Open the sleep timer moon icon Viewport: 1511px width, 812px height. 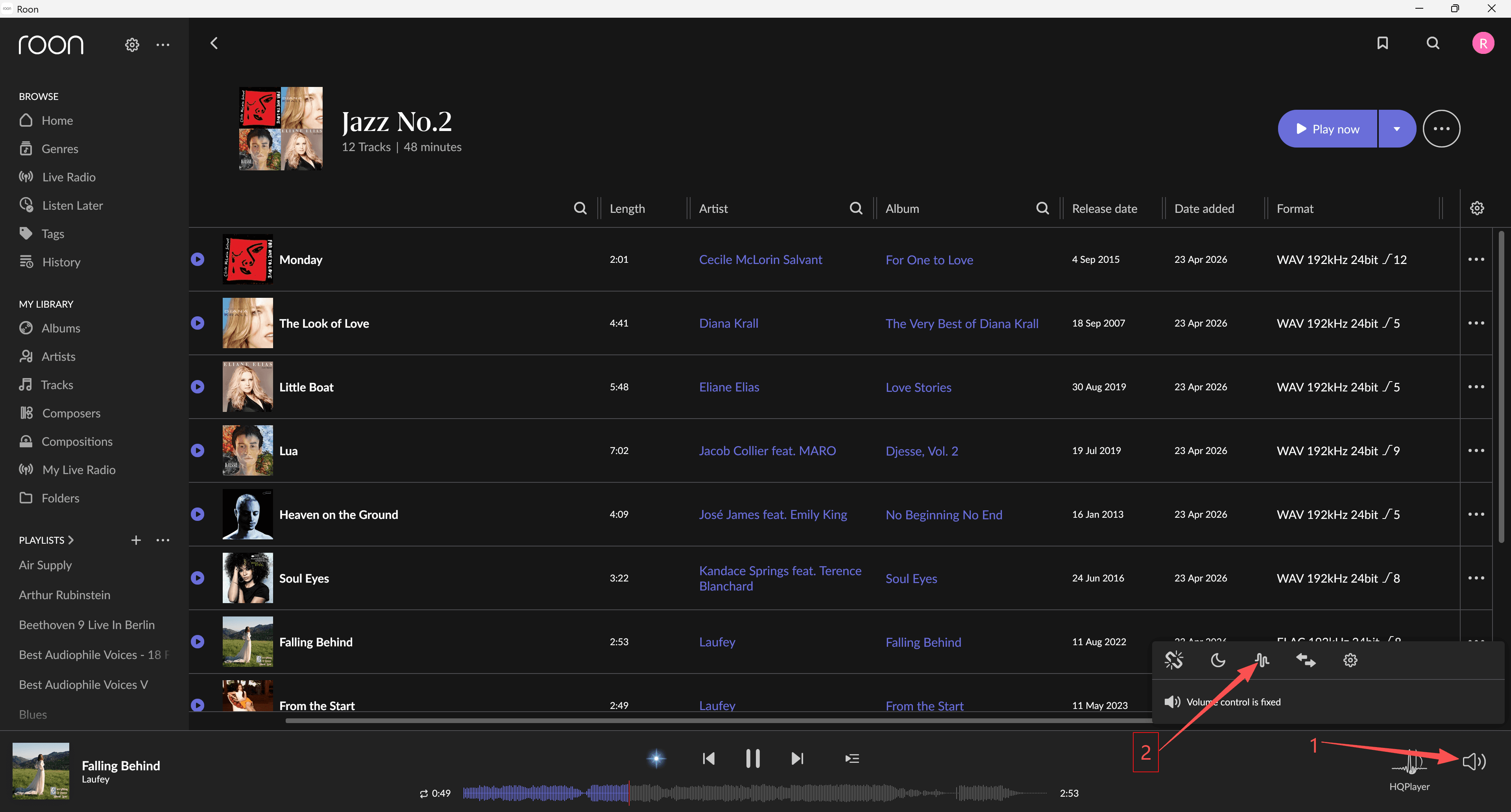(x=1218, y=660)
